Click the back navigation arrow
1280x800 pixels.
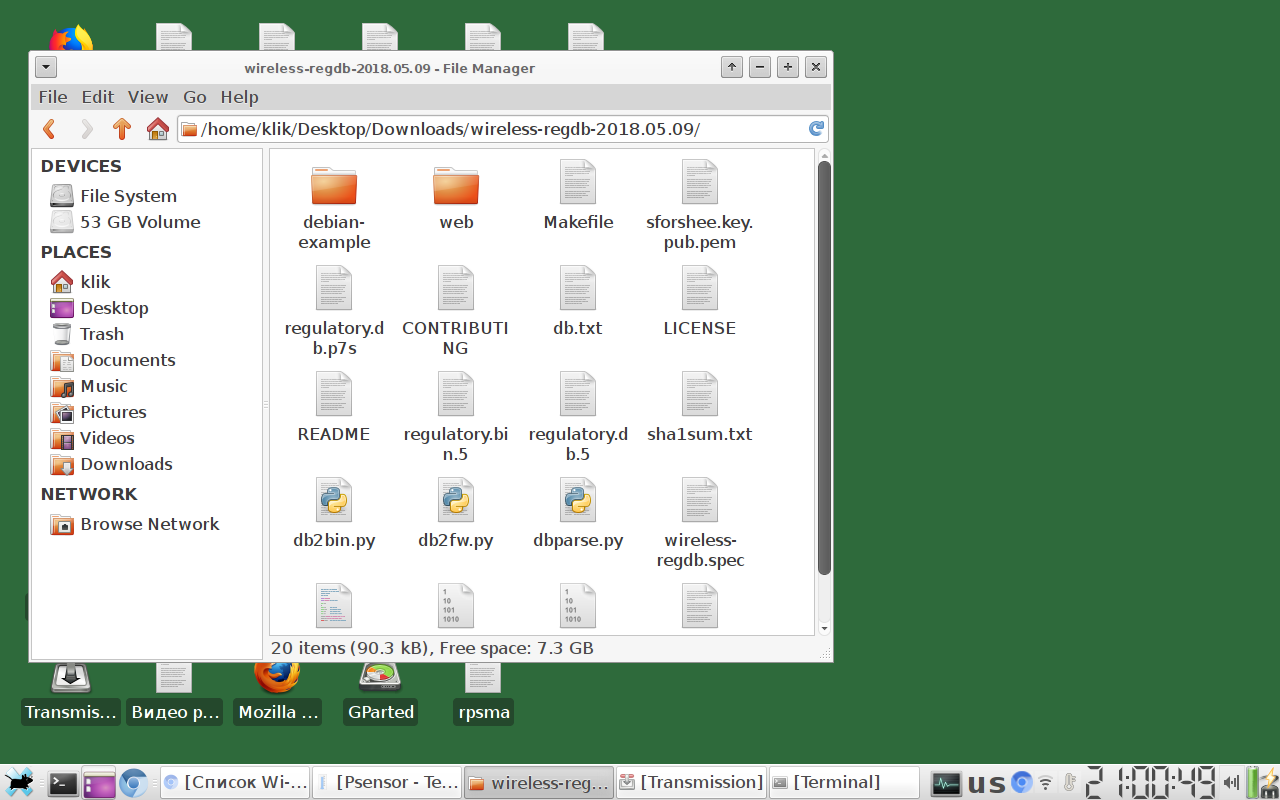click(49, 129)
